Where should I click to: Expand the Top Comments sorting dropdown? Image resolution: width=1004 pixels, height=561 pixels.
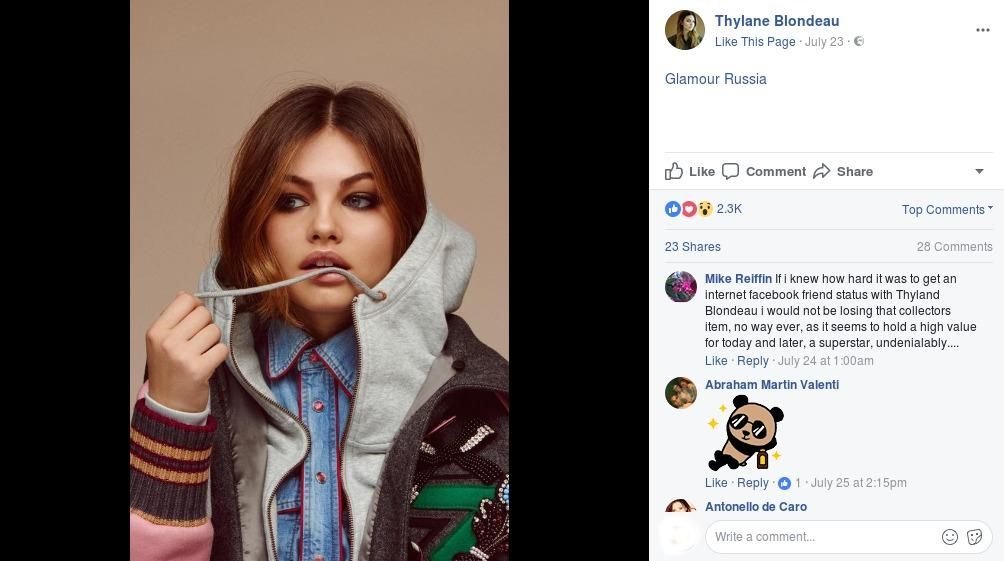point(947,210)
